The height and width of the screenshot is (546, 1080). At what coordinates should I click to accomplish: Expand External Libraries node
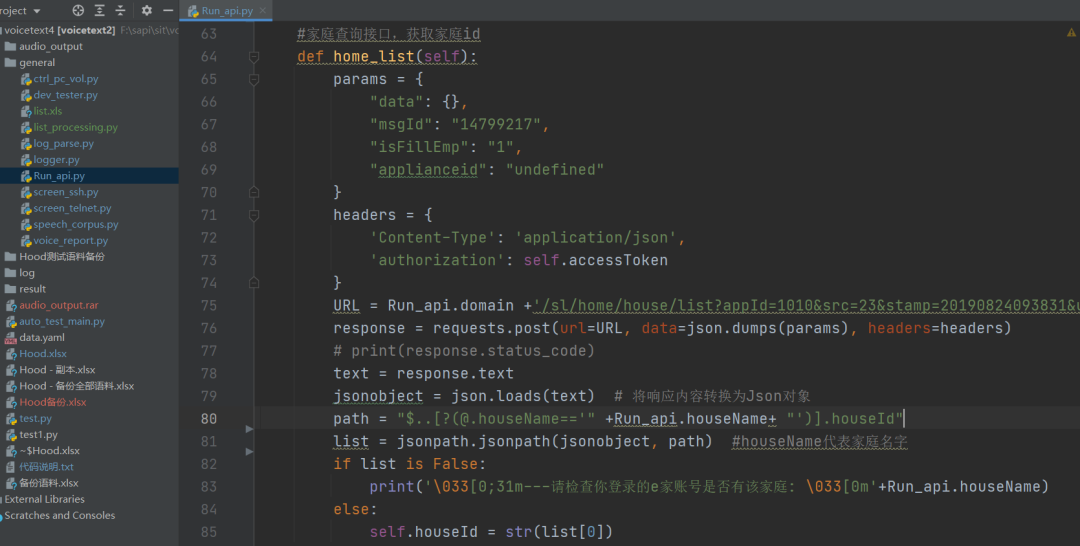tap(44, 499)
